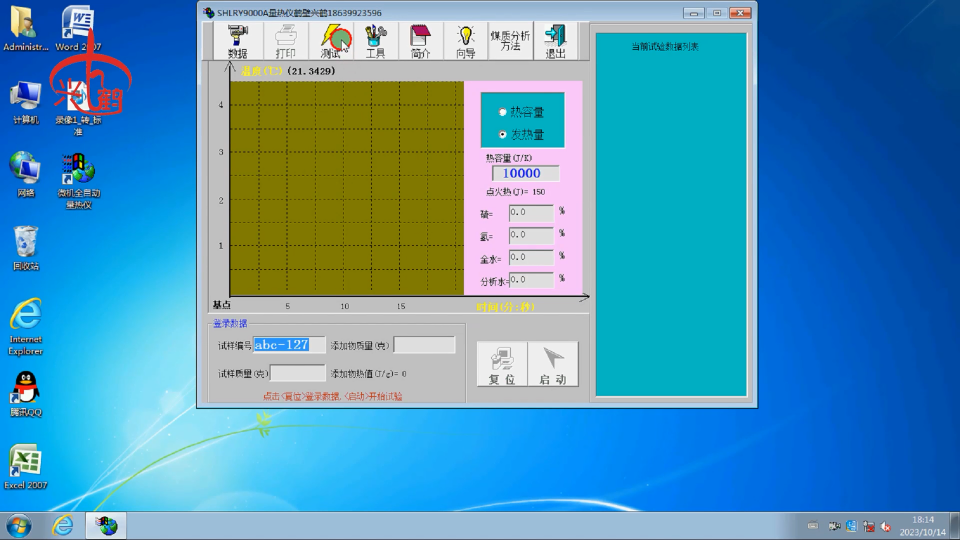Click the 氢 percentage input field

click(531, 235)
